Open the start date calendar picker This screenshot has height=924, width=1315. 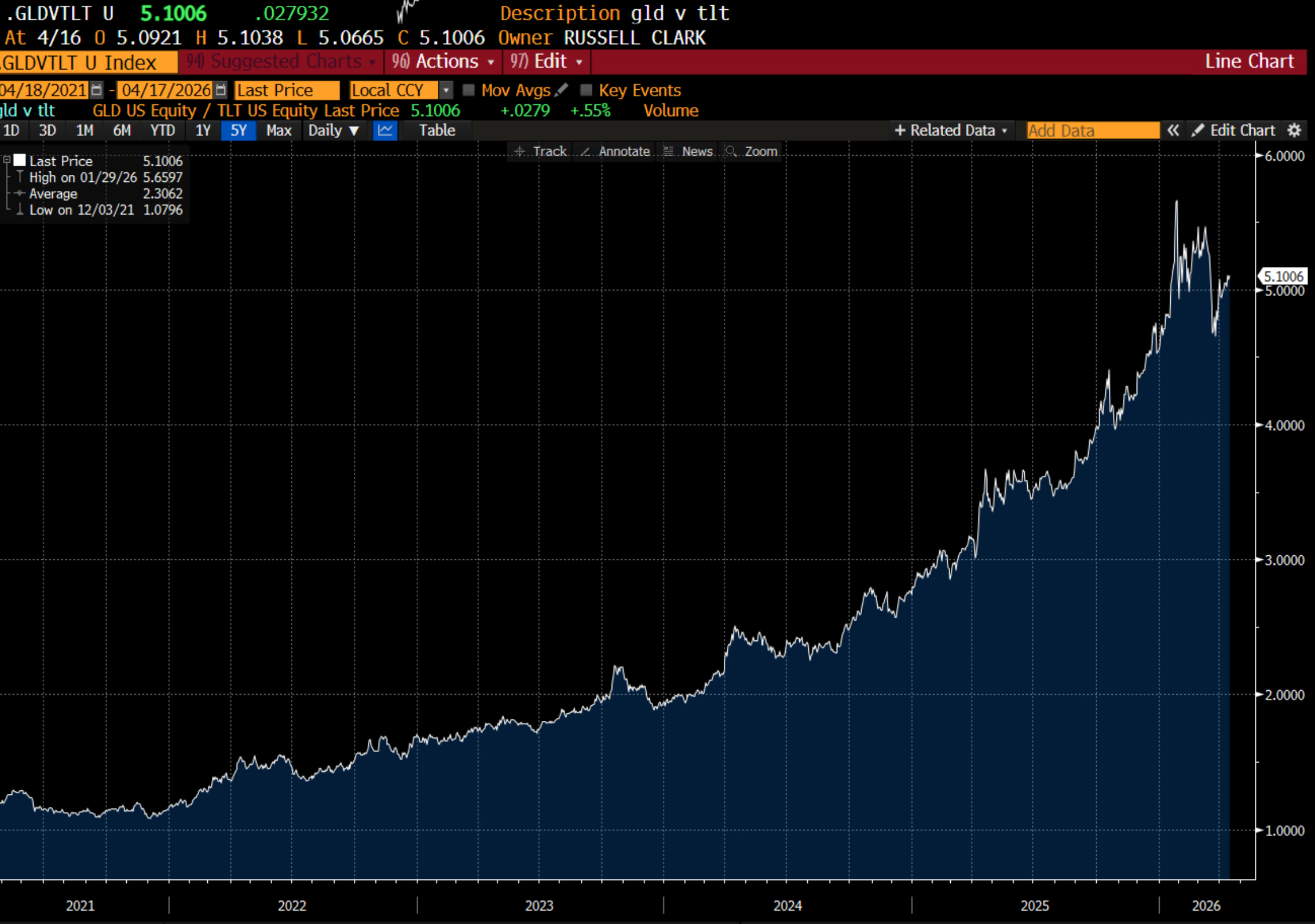tap(97, 90)
